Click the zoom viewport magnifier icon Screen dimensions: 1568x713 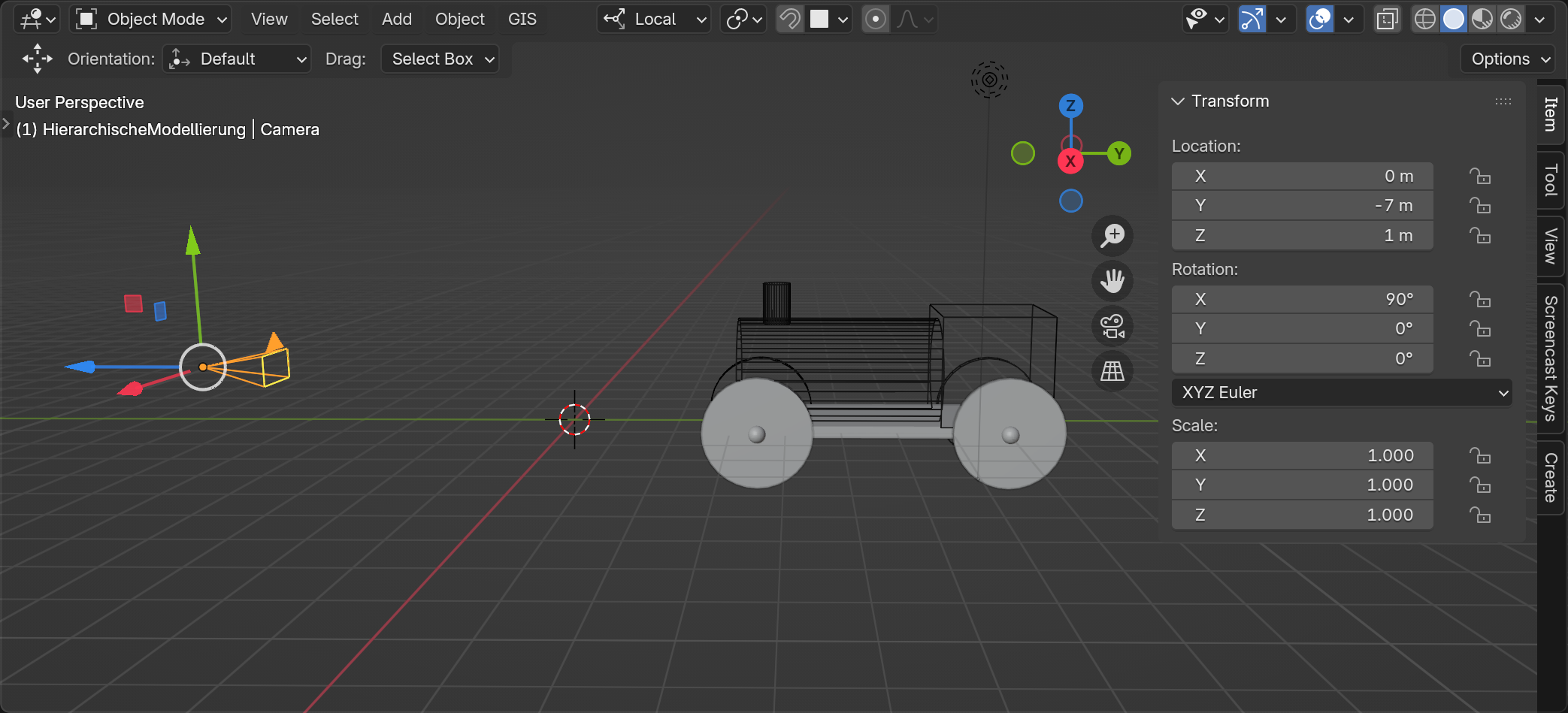point(1112,236)
